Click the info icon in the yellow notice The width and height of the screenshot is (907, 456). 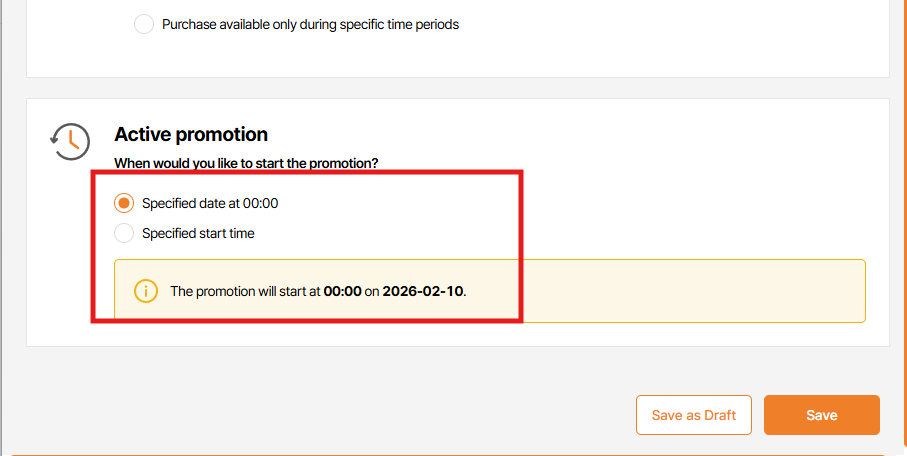[146, 291]
